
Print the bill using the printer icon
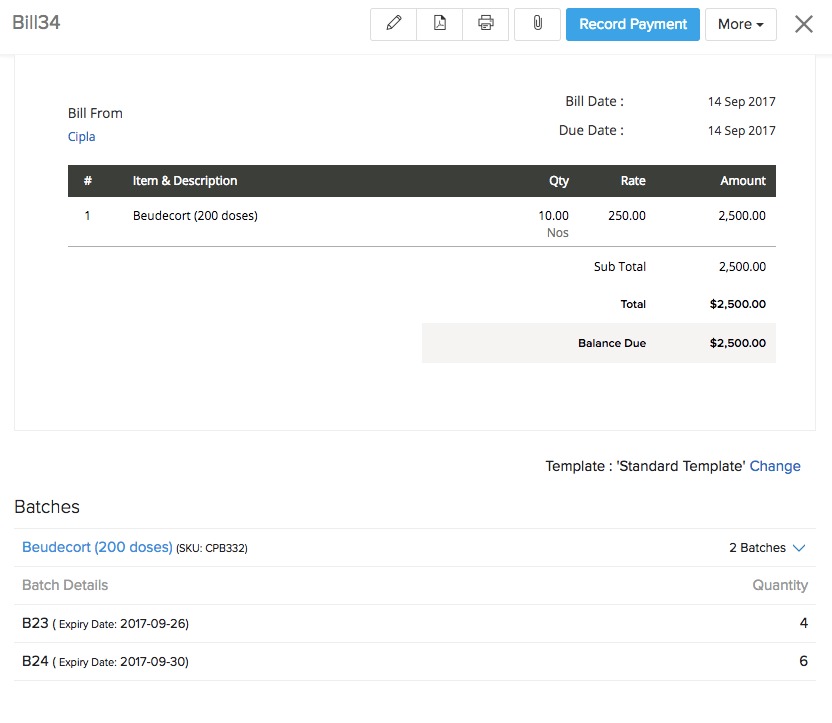(486, 24)
